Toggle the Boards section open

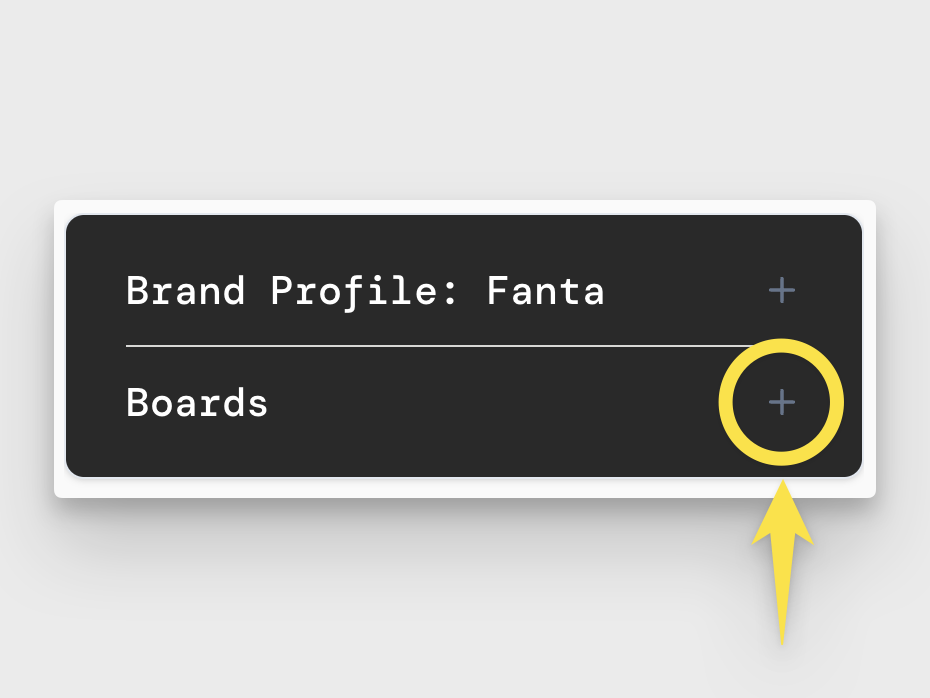(781, 403)
